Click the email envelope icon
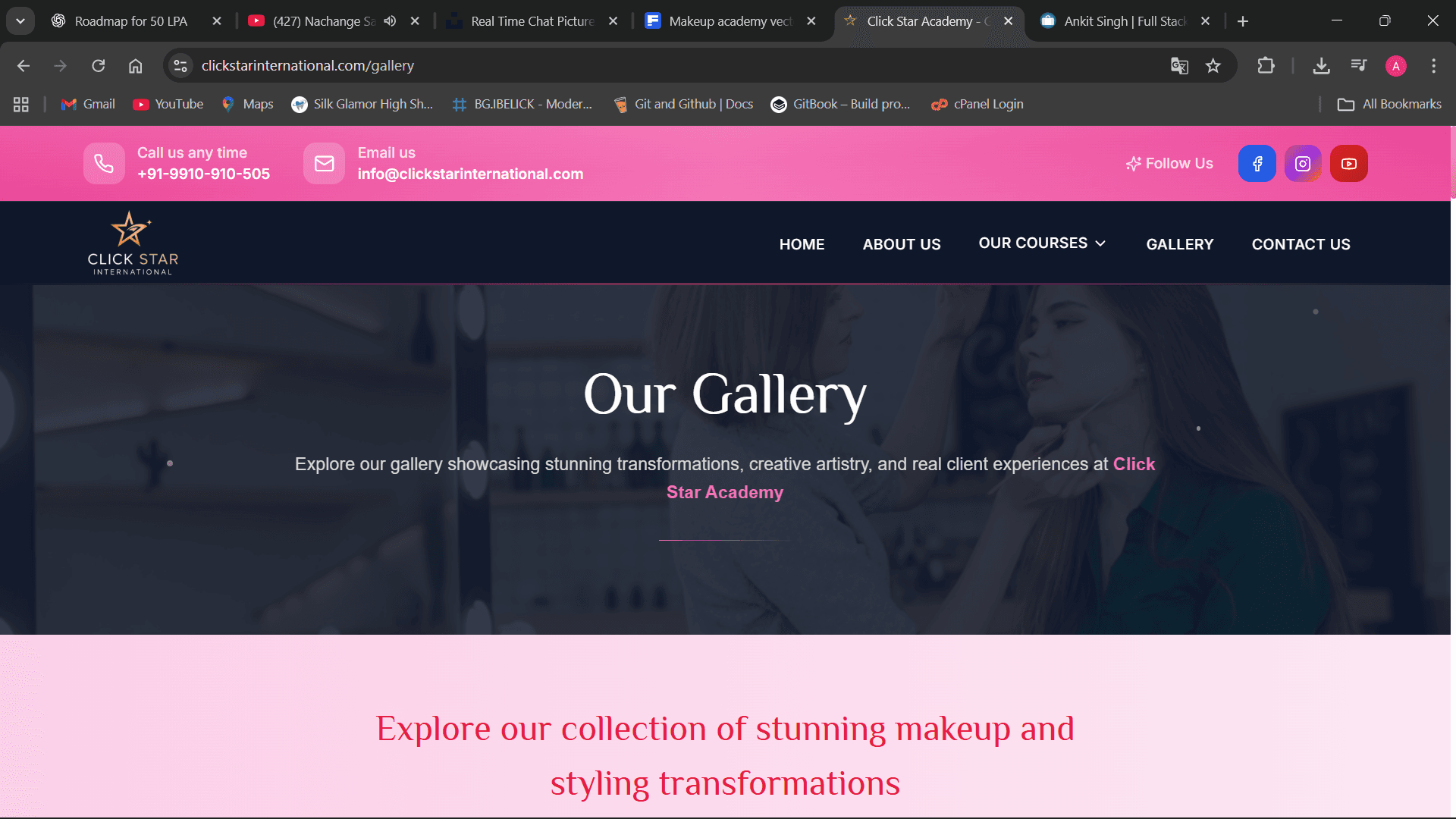 click(325, 163)
